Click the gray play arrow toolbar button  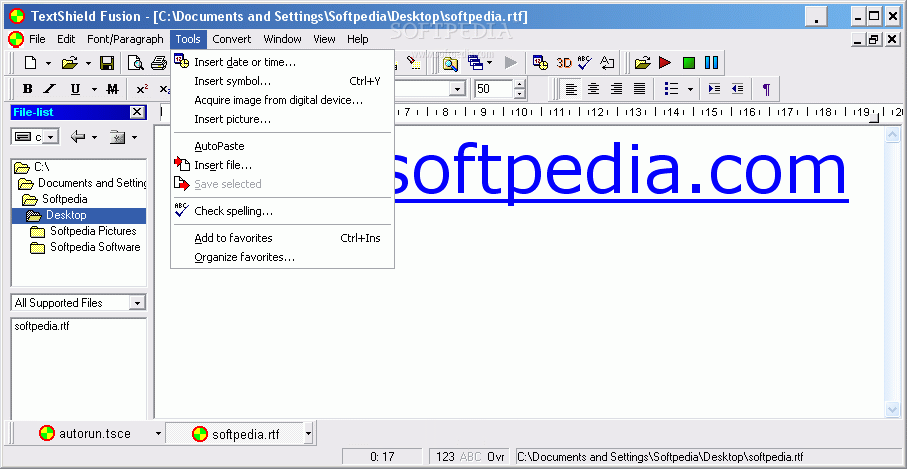pyautogui.click(x=511, y=62)
